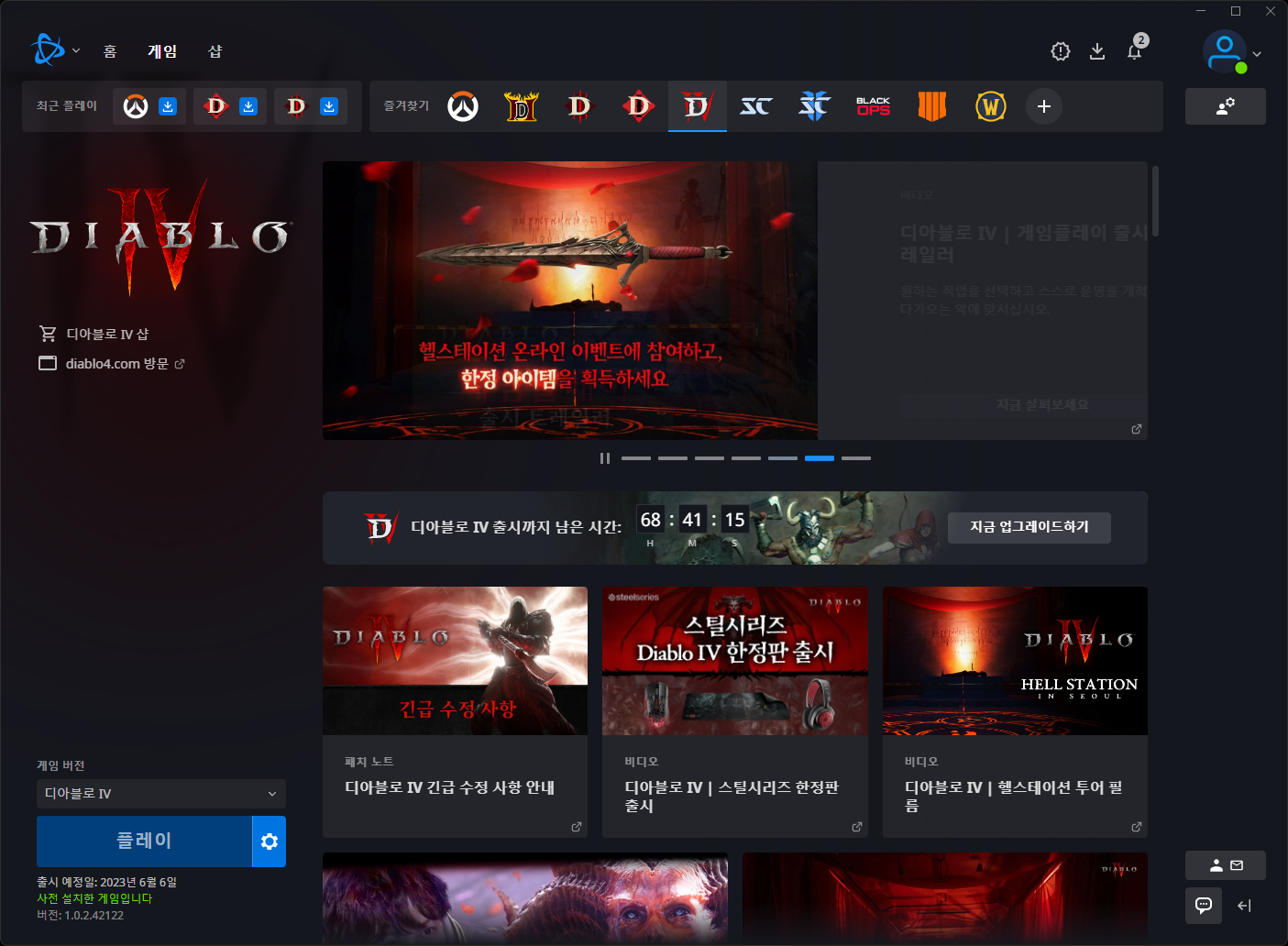
Task: Open the breaking news alert icon
Action: click(1061, 51)
